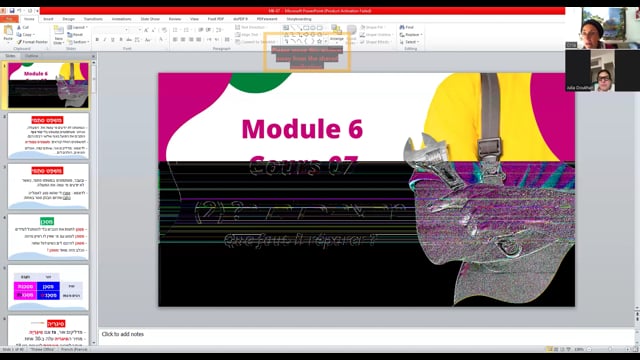This screenshot has width=640, height=360.
Task: Switch to the Transitions ribbon tab
Action: click(x=93, y=19)
